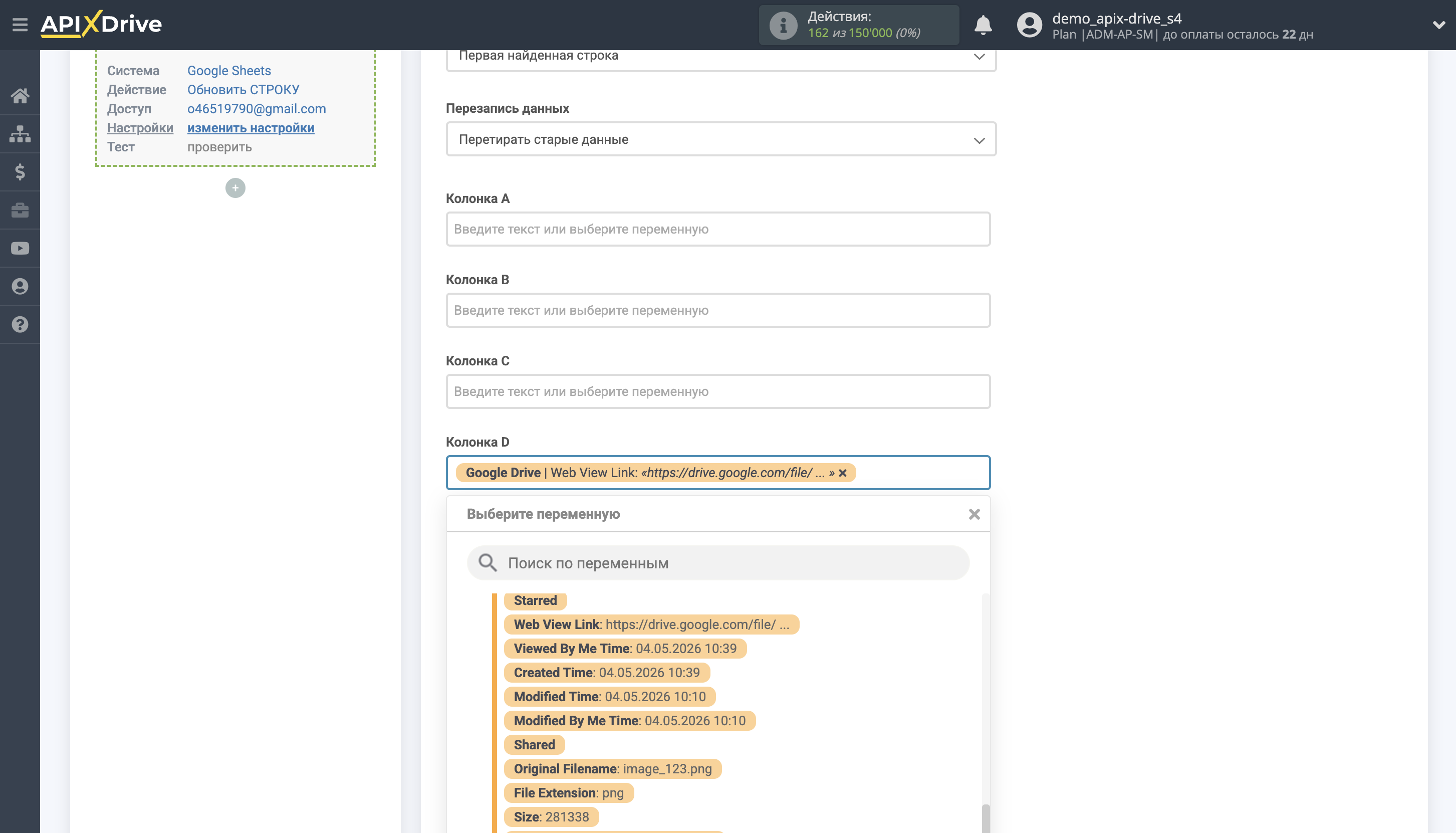Viewport: 1456px width, 833px height.
Task: Select the Original Filename variable
Action: (612, 768)
